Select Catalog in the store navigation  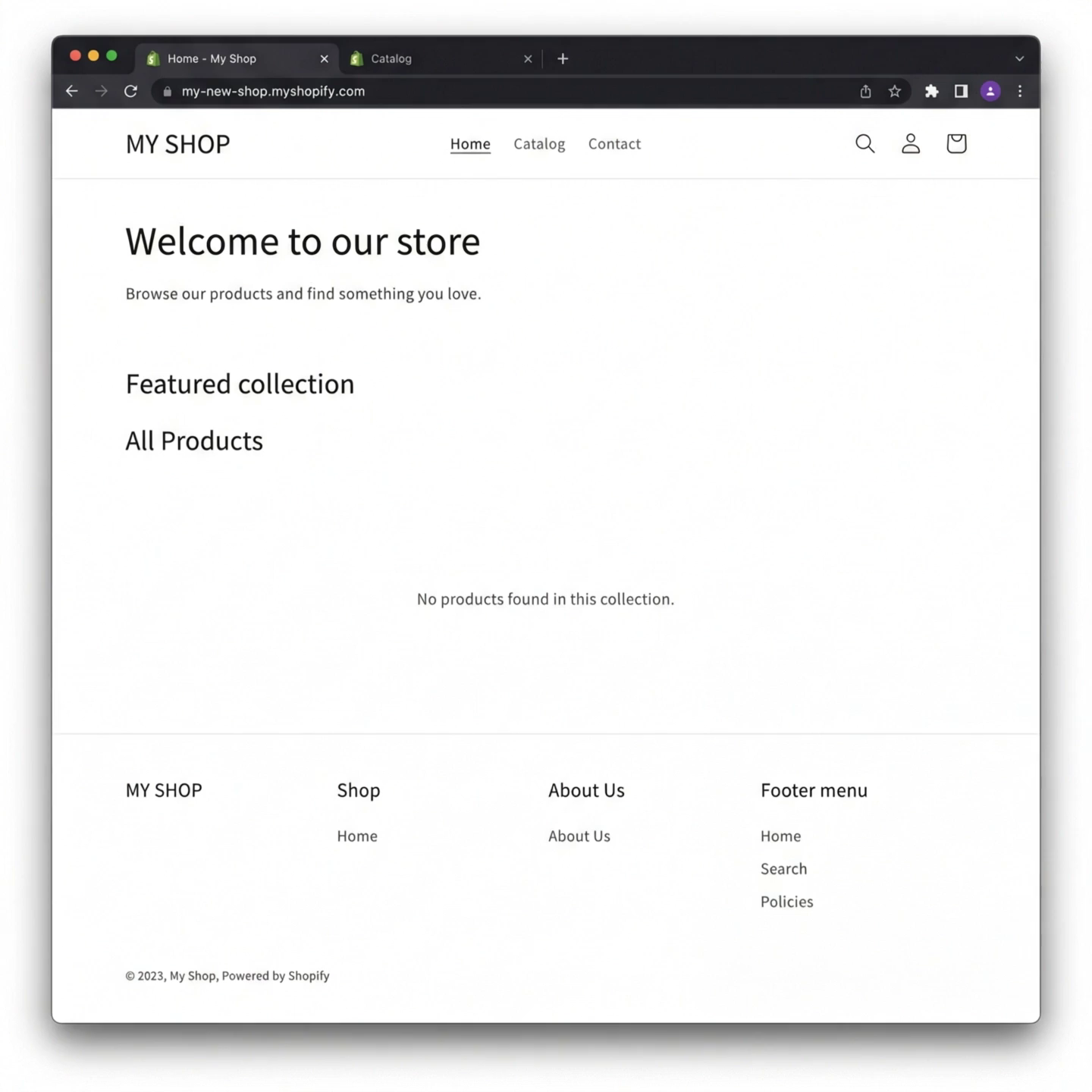(539, 143)
